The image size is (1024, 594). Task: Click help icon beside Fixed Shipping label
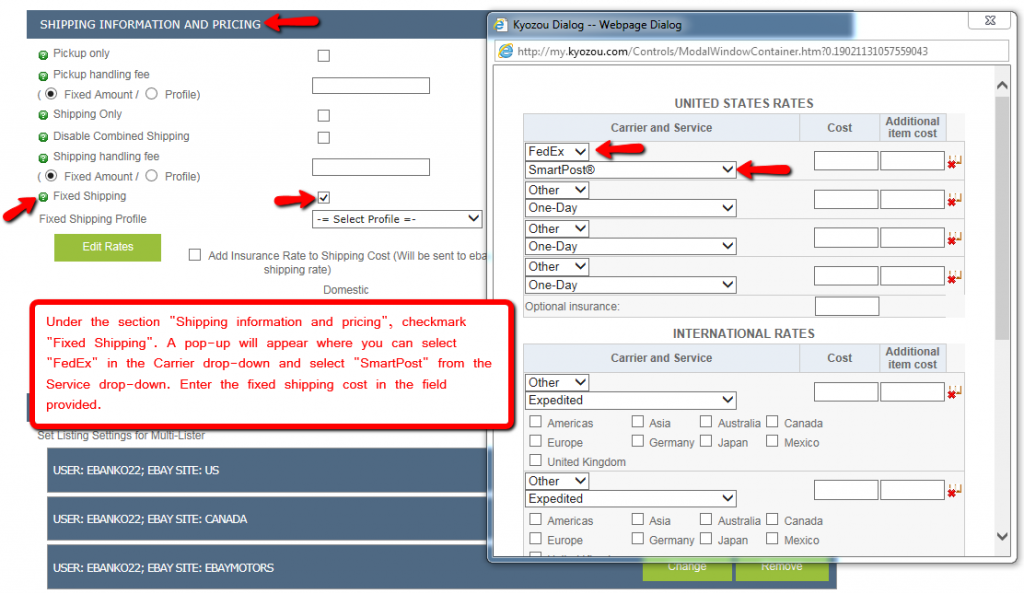point(43,197)
